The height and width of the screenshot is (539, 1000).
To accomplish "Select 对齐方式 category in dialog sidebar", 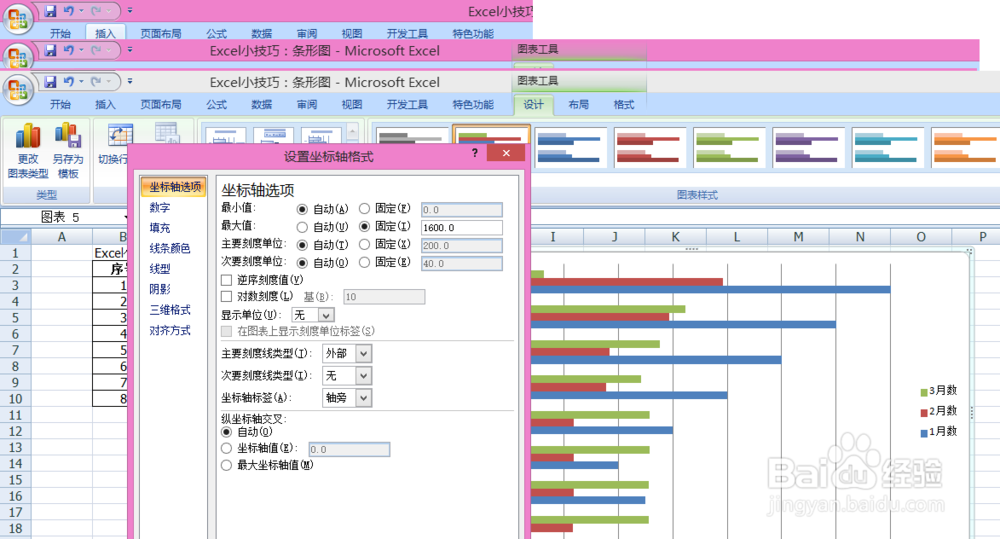I will pos(170,330).
